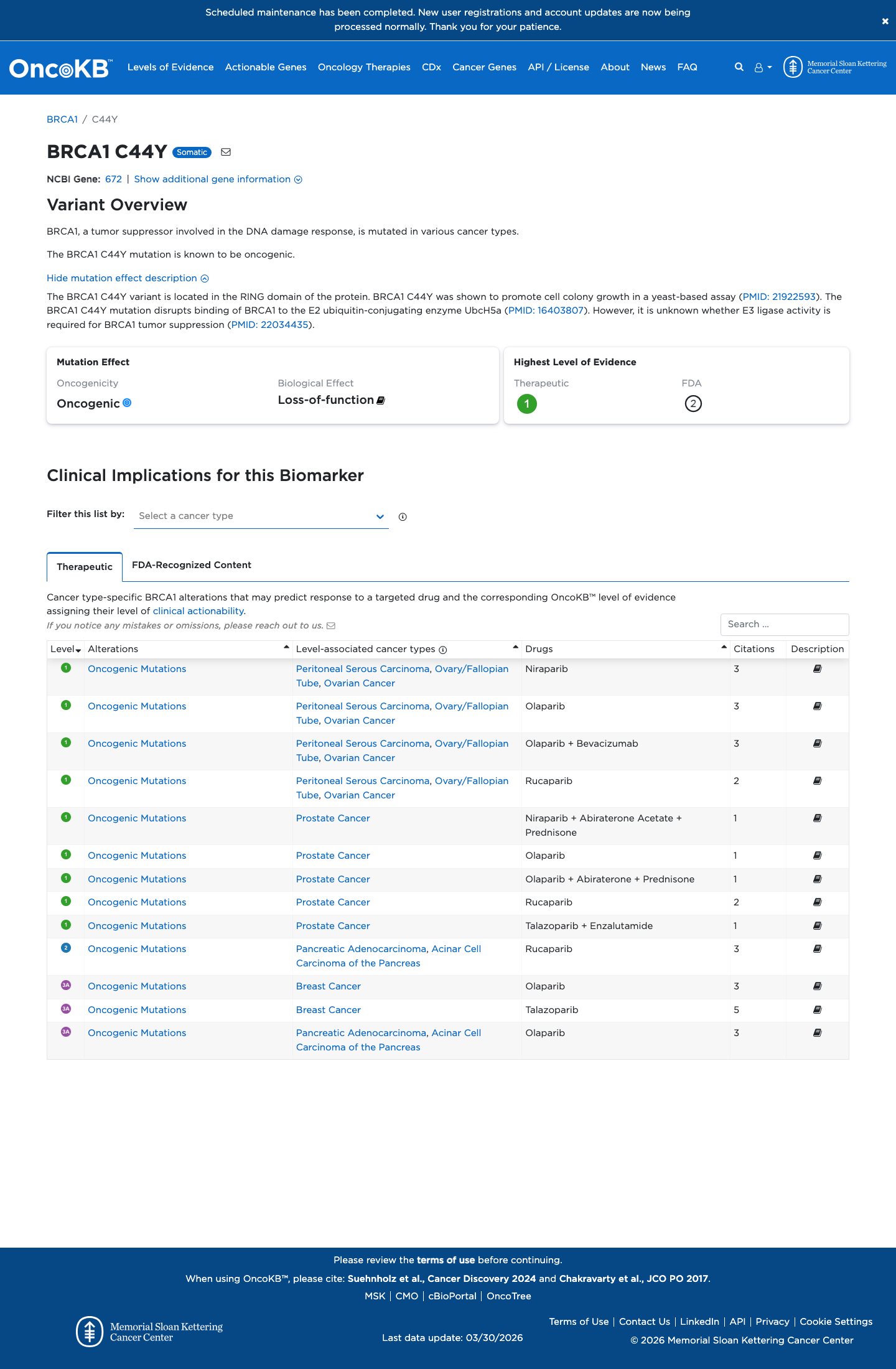Open the News page
This screenshot has width=896, height=1369.
coord(653,67)
